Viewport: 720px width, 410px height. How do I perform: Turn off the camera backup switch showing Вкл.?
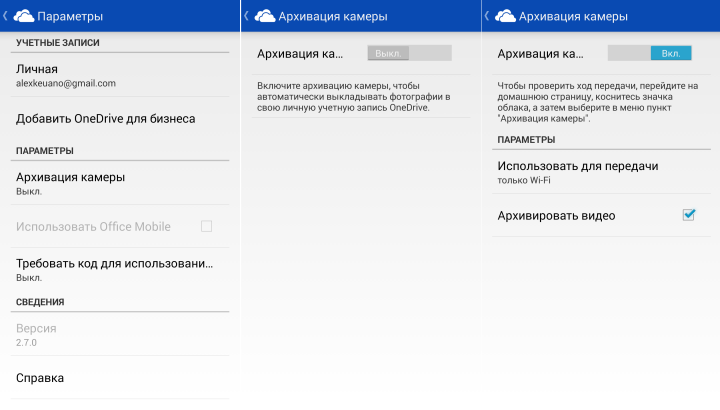(x=649, y=53)
